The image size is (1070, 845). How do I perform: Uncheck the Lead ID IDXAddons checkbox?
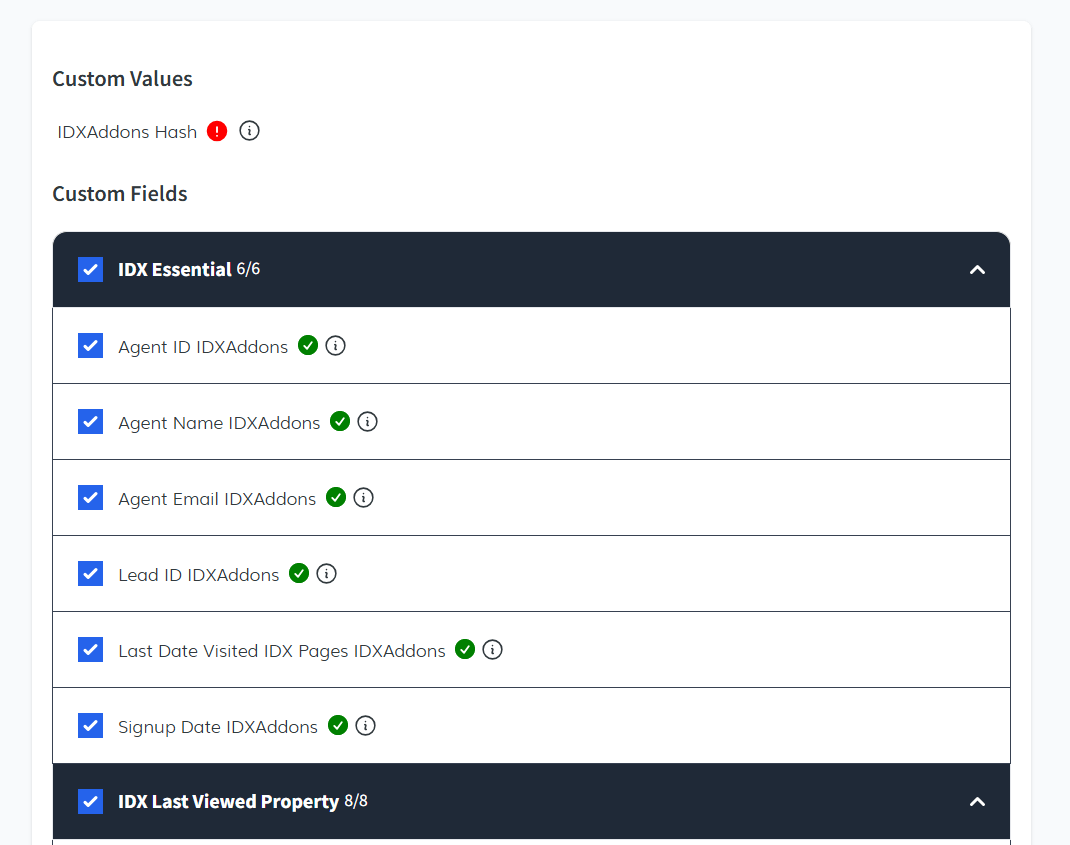point(91,574)
